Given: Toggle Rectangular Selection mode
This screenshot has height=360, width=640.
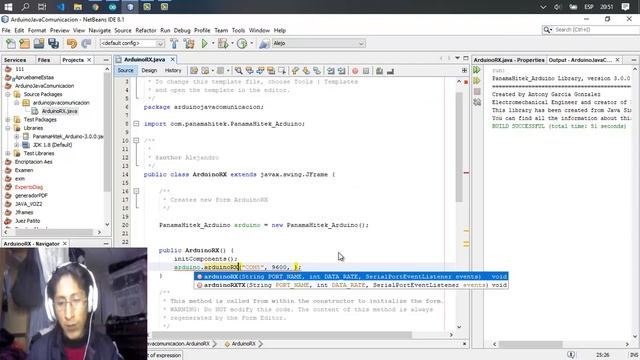Looking at the screenshot, I should click(x=282, y=71).
